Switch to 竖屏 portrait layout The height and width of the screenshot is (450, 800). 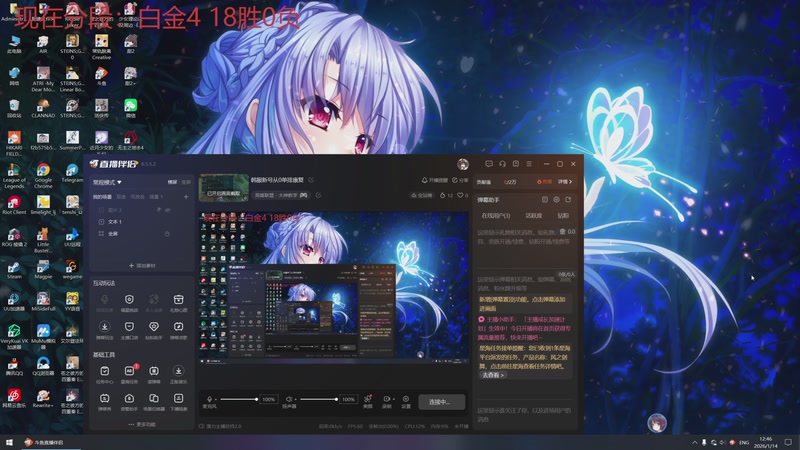(186, 182)
